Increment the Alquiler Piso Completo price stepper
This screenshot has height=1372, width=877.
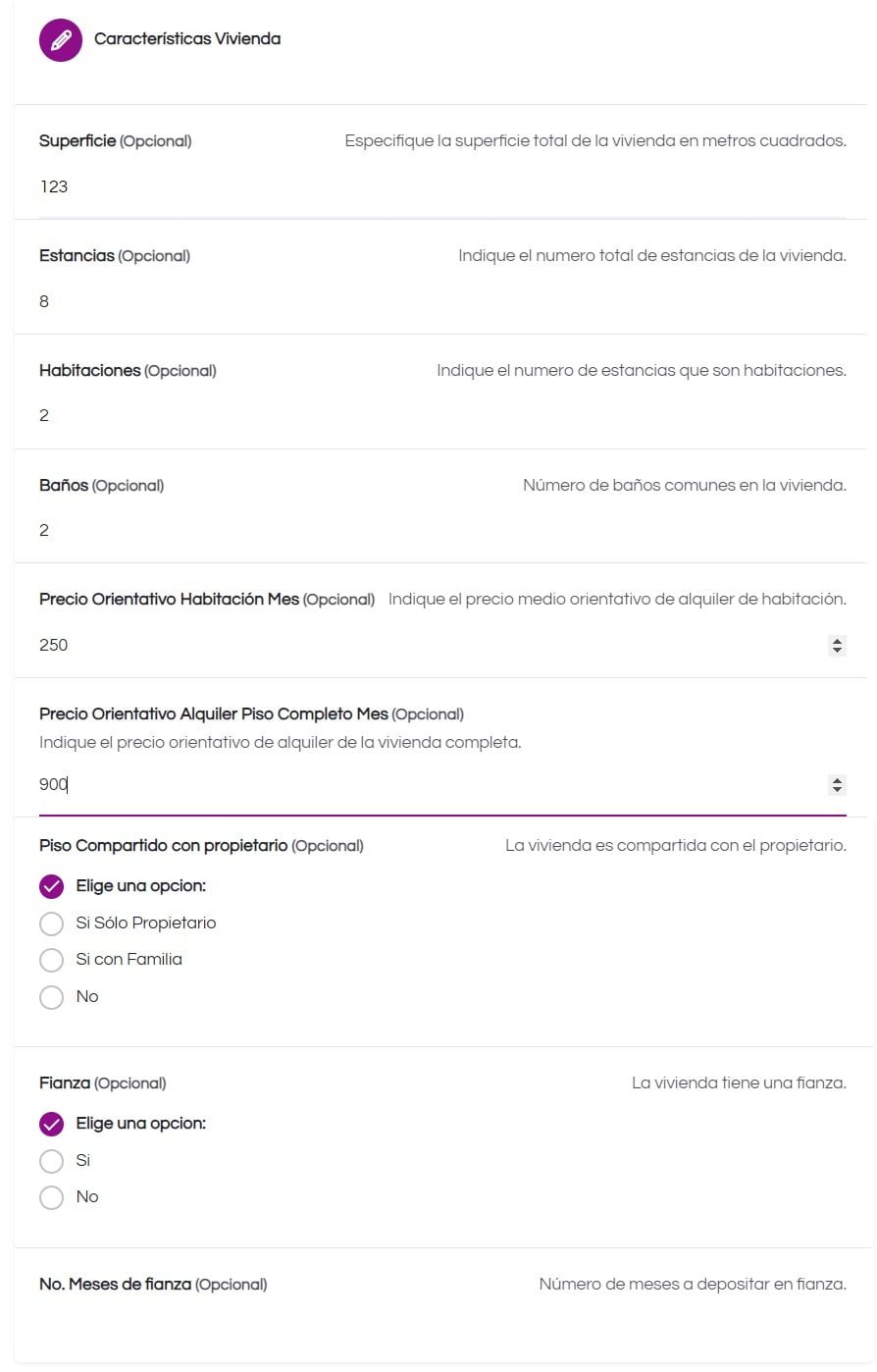pyautogui.click(x=837, y=780)
